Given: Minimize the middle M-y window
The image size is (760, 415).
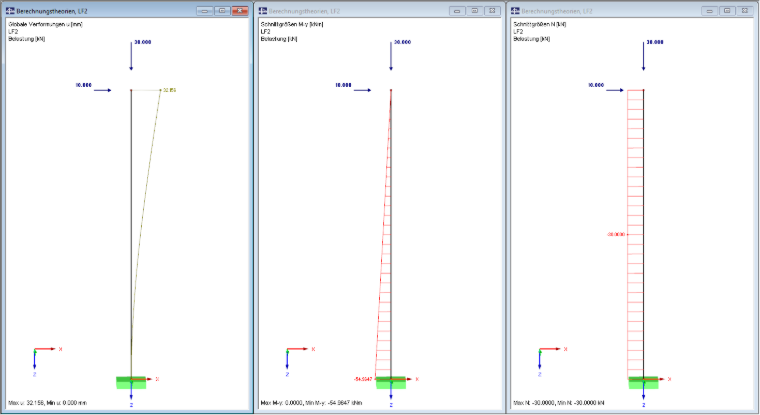Looking at the screenshot, I should click(x=457, y=11).
